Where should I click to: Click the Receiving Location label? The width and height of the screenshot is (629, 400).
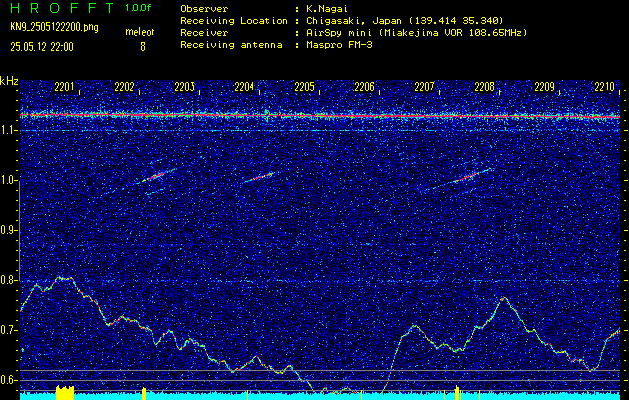[x=234, y=20]
